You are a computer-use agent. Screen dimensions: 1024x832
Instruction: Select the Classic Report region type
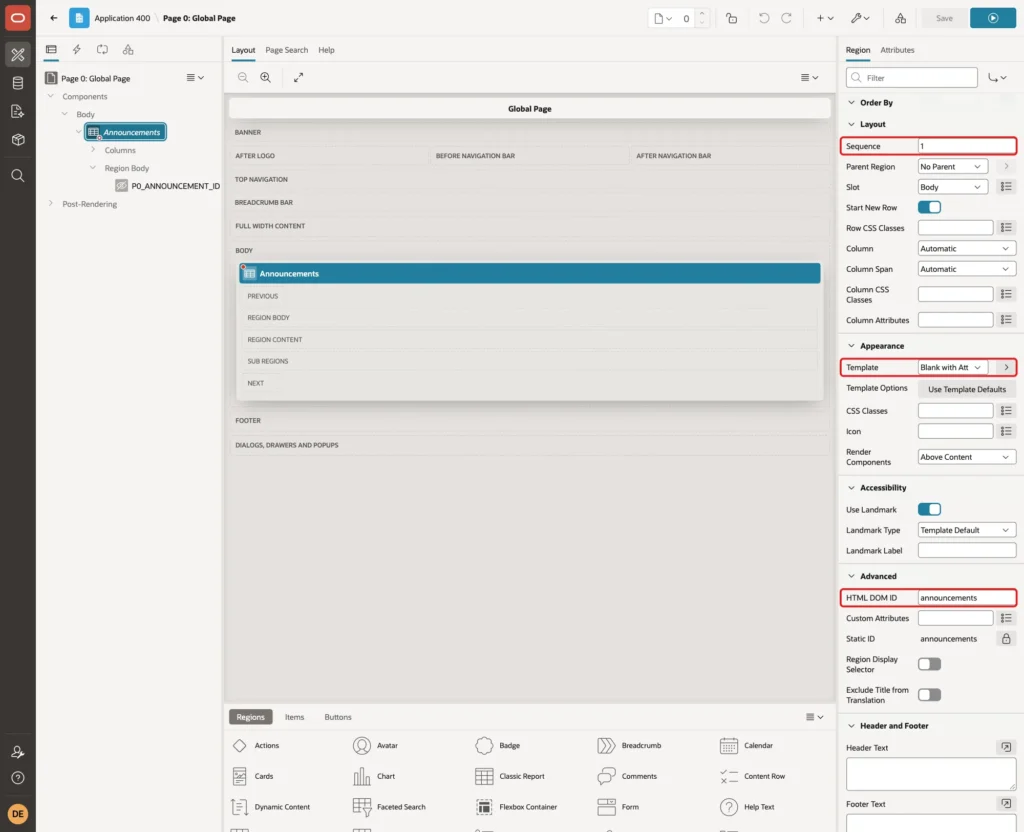coord(511,776)
